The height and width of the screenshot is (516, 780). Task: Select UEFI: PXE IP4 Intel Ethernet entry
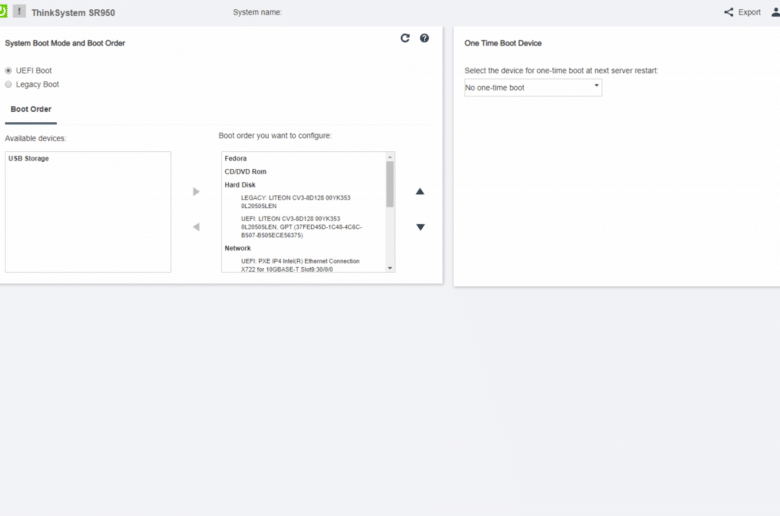pos(300,265)
